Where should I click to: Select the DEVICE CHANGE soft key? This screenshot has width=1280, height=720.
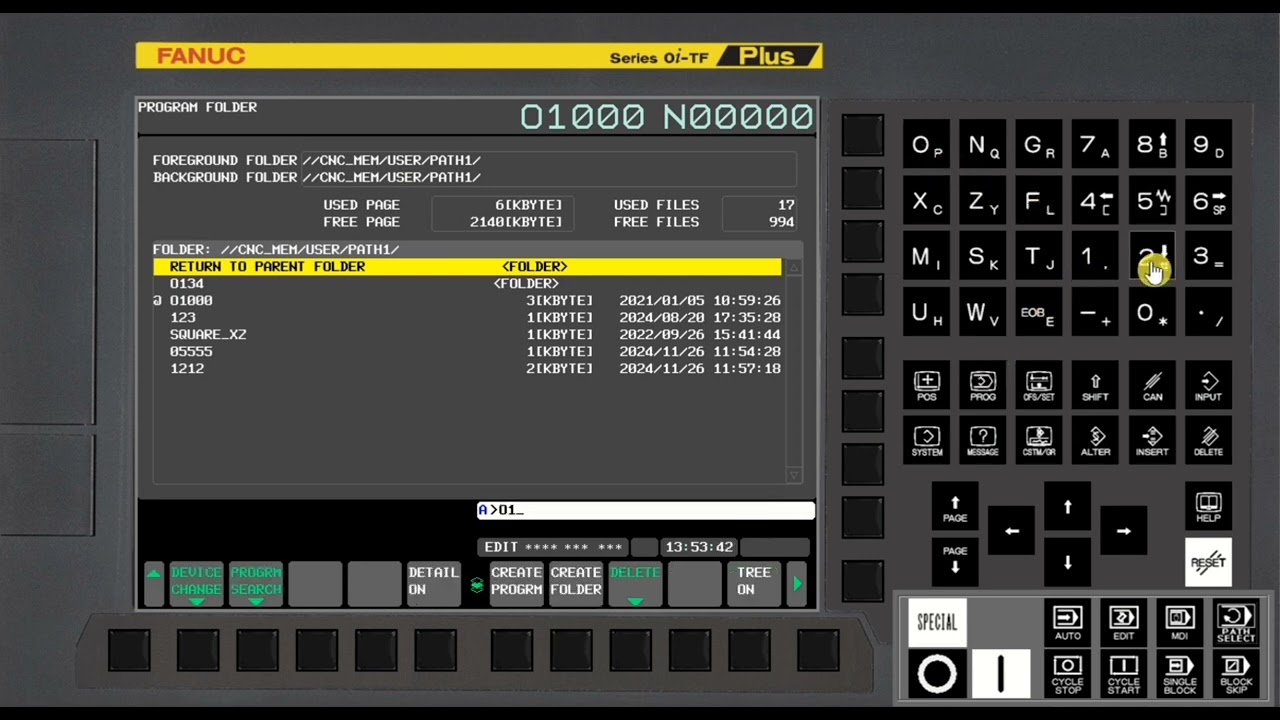coord(196,583)
